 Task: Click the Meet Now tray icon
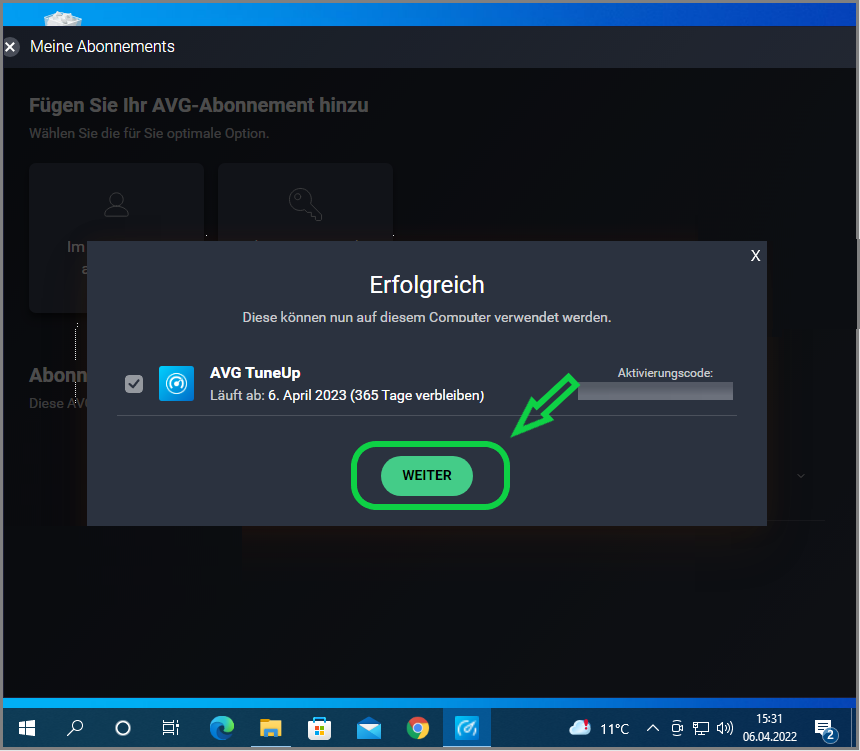[x=677, y=729]
